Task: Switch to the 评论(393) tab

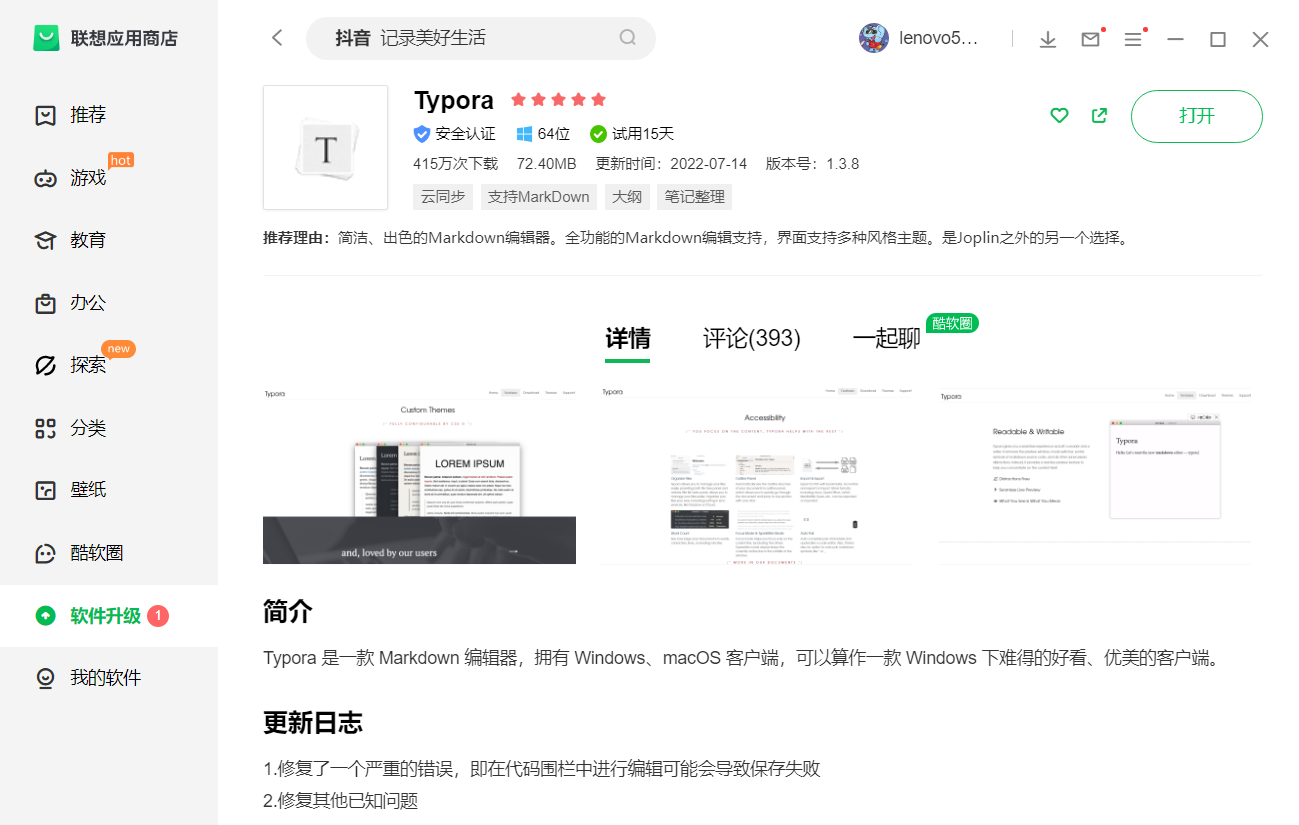Action: pos(752,338)
